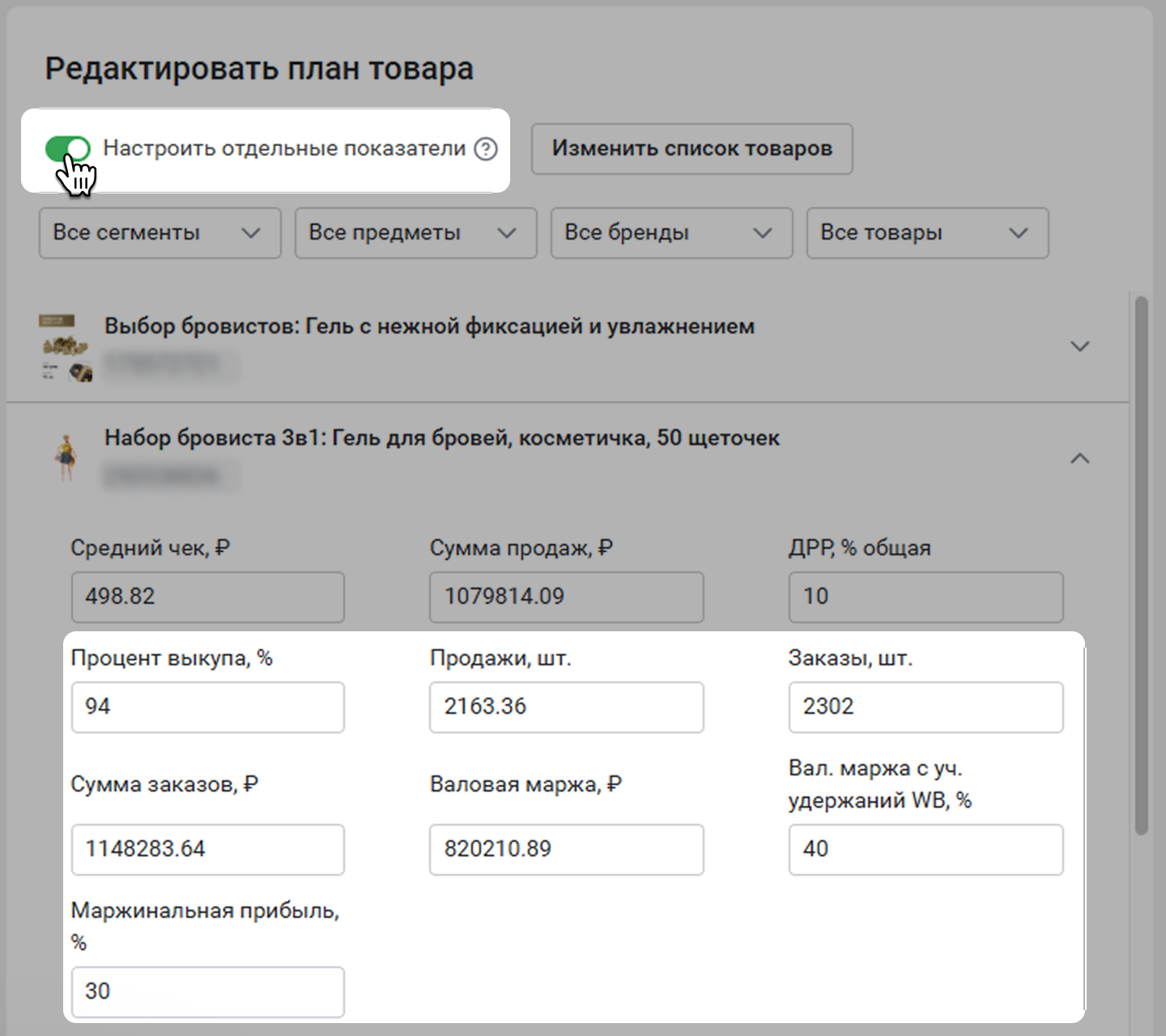Click the 'Валовая маржа, ₽' input field

566,850
